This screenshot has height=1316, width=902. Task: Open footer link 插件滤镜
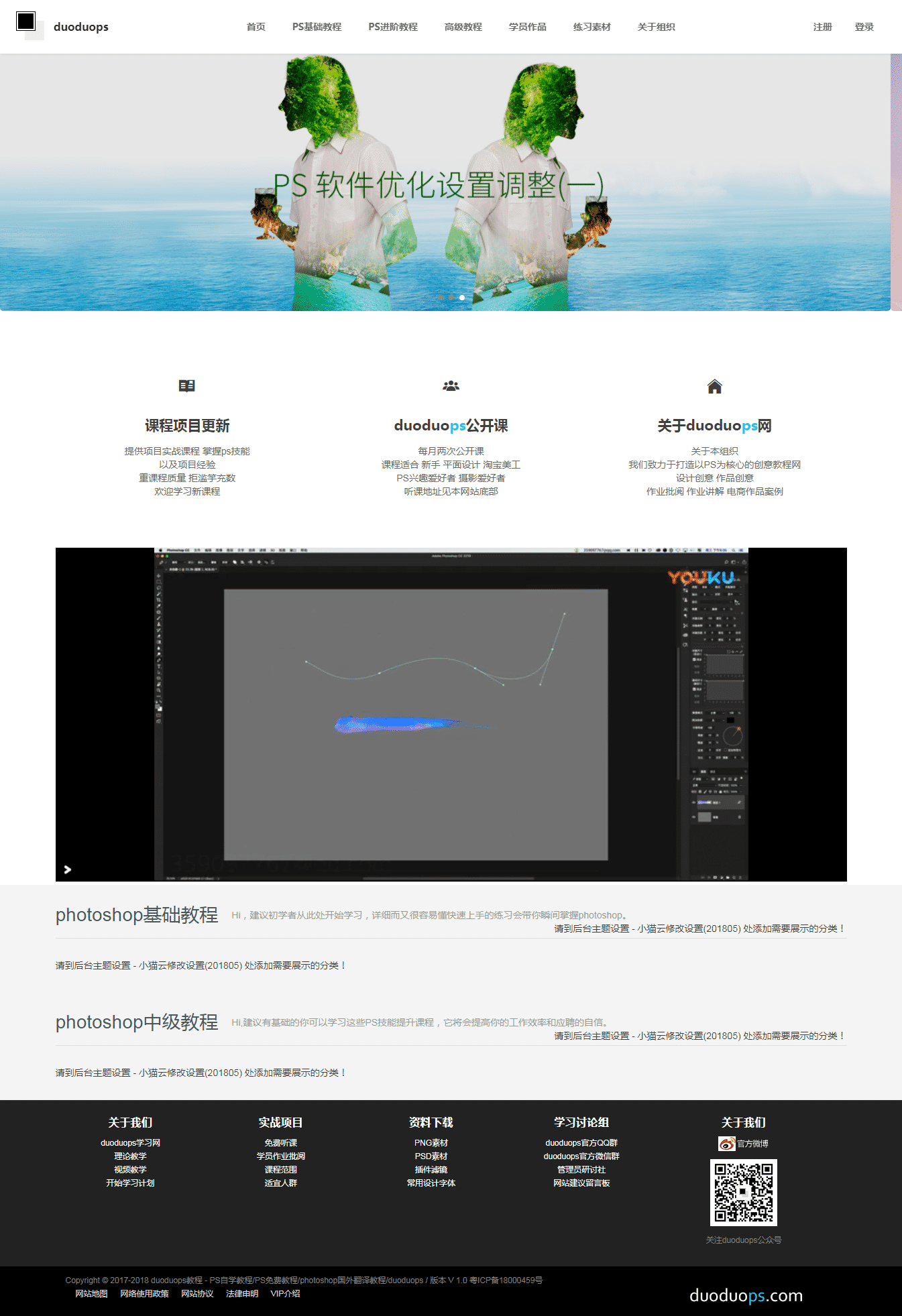click(431, 1170)
